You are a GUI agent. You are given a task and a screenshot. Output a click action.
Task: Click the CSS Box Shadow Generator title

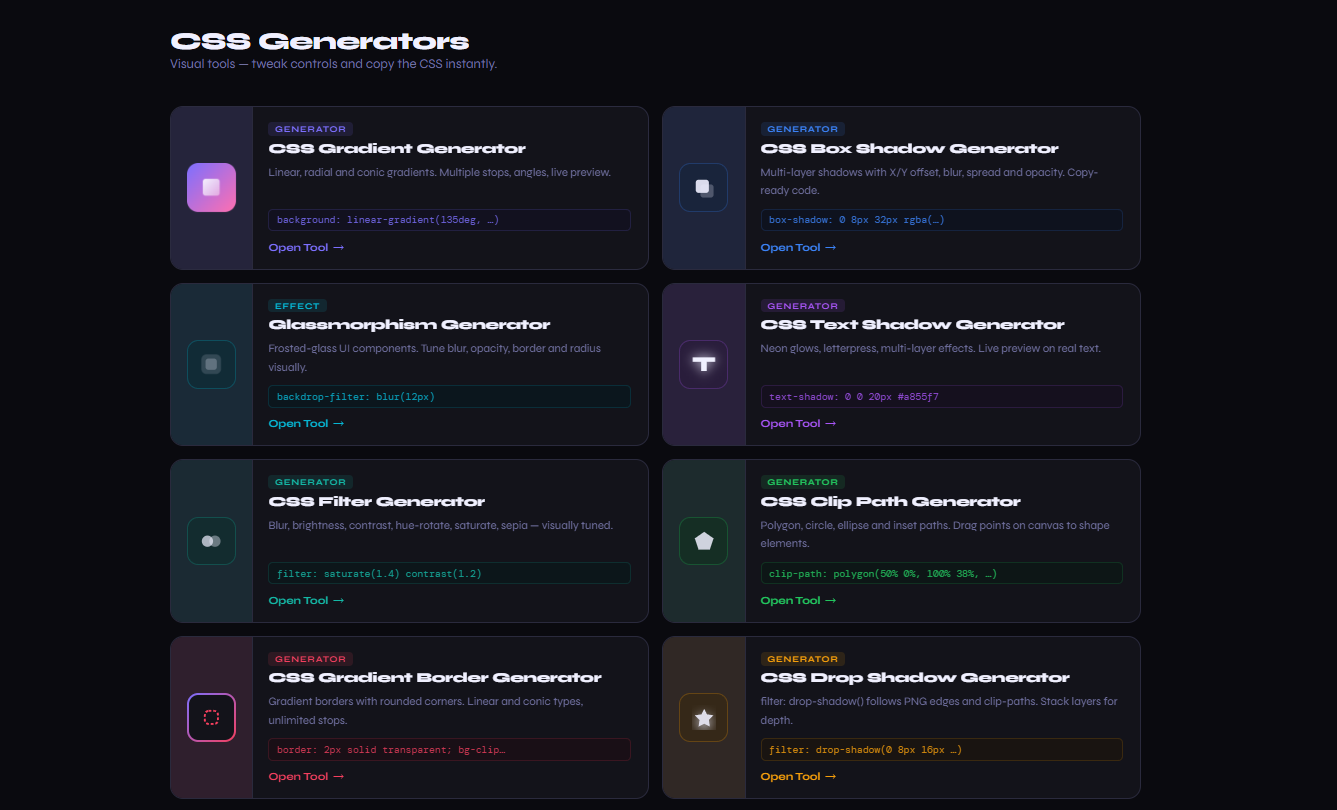pyautogui.click(x=909, y=148)
